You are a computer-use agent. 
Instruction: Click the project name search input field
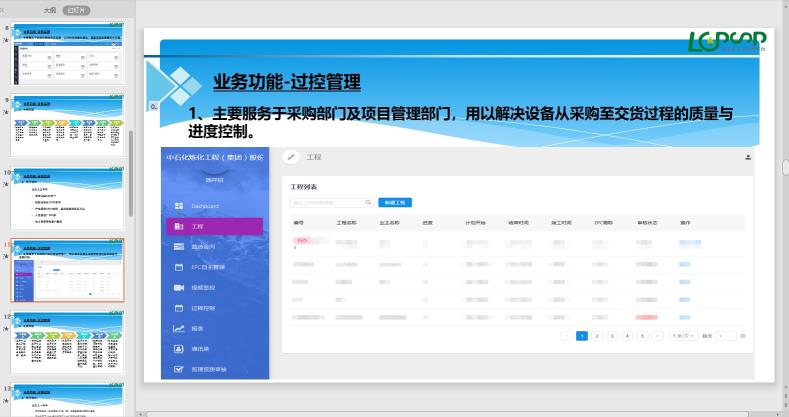tap(332, 203)
